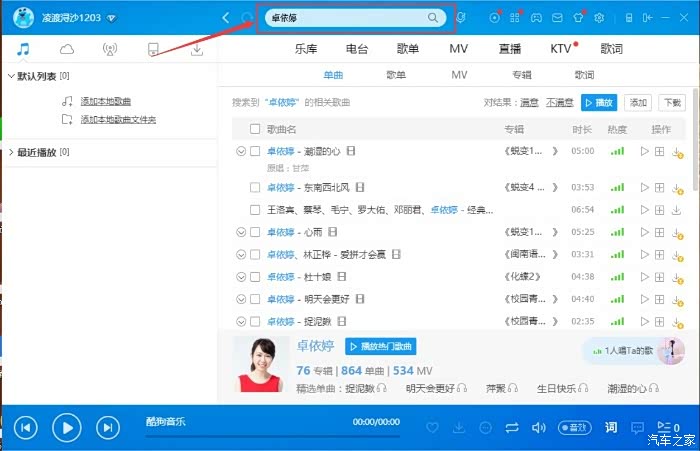Open the cloud music tab icon

[67, 49]
